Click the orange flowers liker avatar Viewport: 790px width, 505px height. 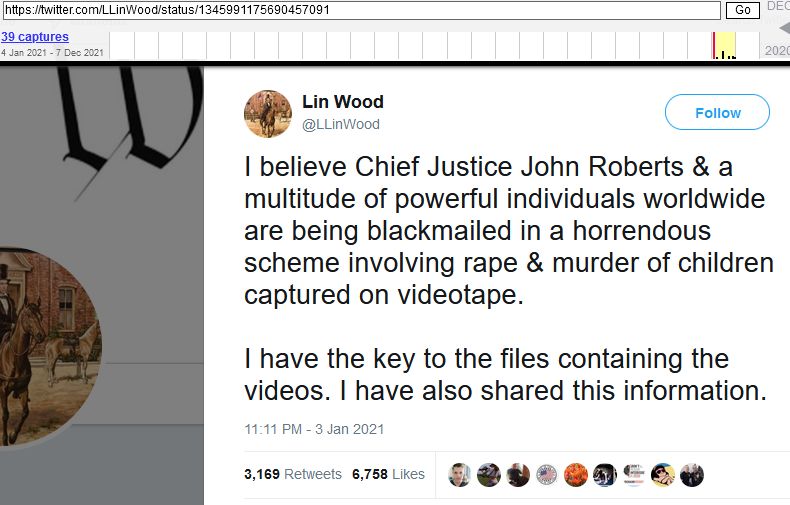pyautogui.click(x=576, y=475)
